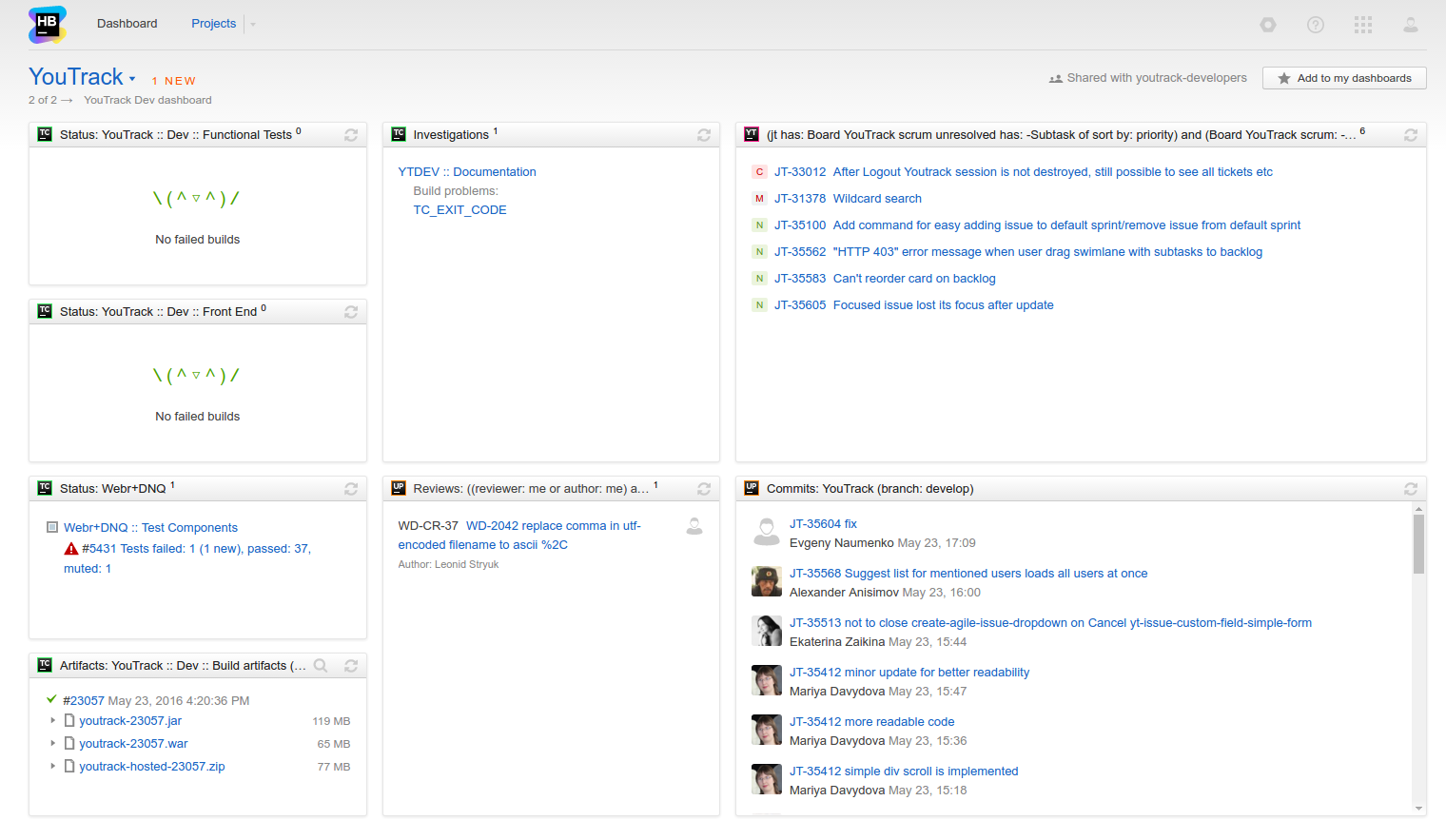Open the Dashboard menu item

[x=127, y=24]
